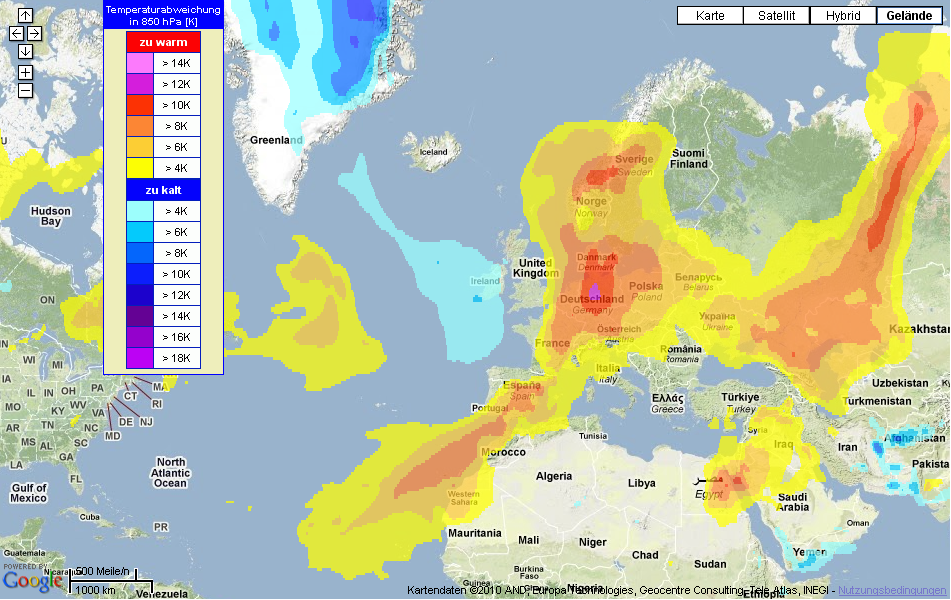The image size is (951, 600).
Task: Click the warm > 6K light-orange swatch
Action: tap(139, 147)
